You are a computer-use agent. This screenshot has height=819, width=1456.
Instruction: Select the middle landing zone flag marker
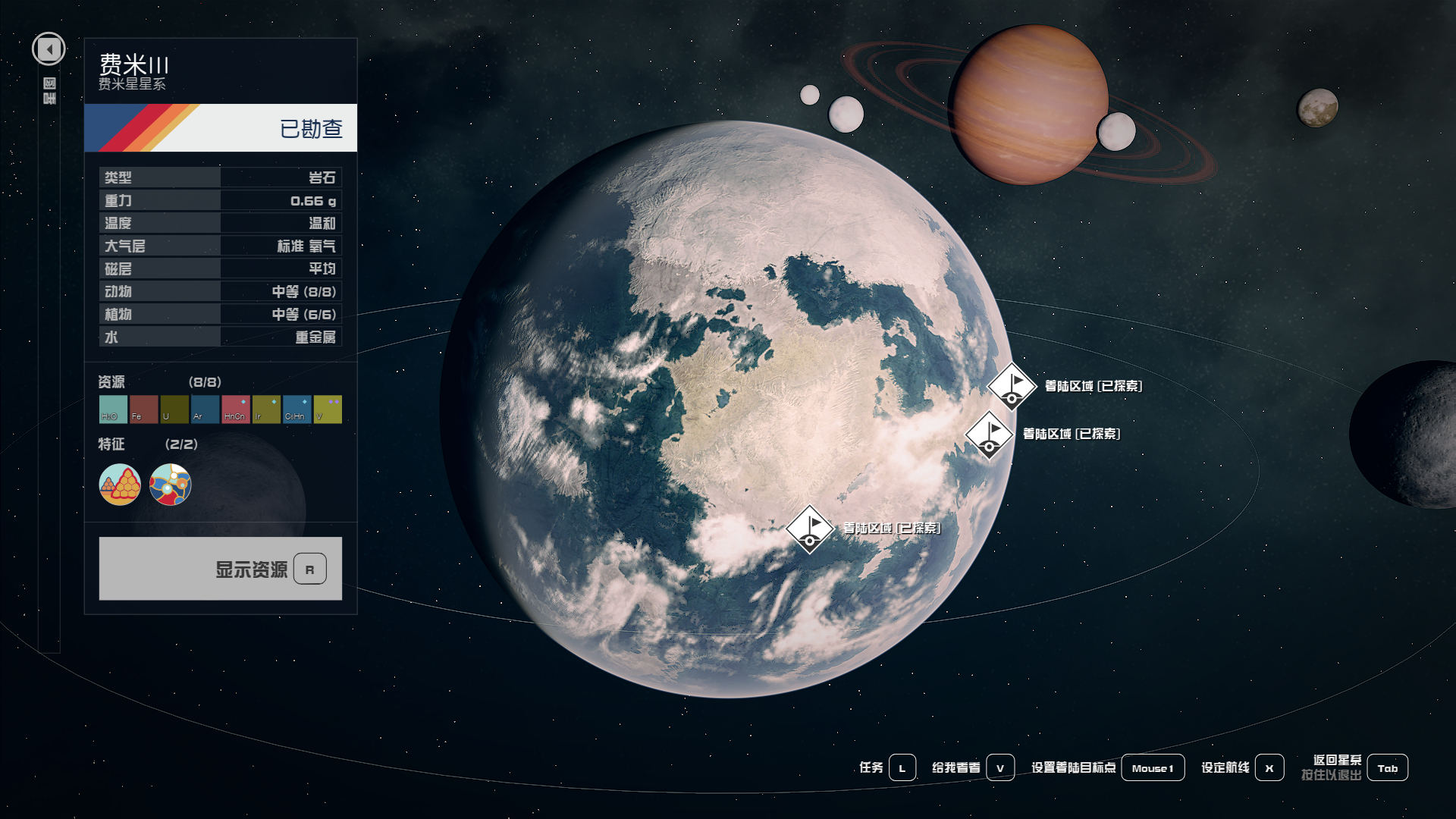[990, 435]
